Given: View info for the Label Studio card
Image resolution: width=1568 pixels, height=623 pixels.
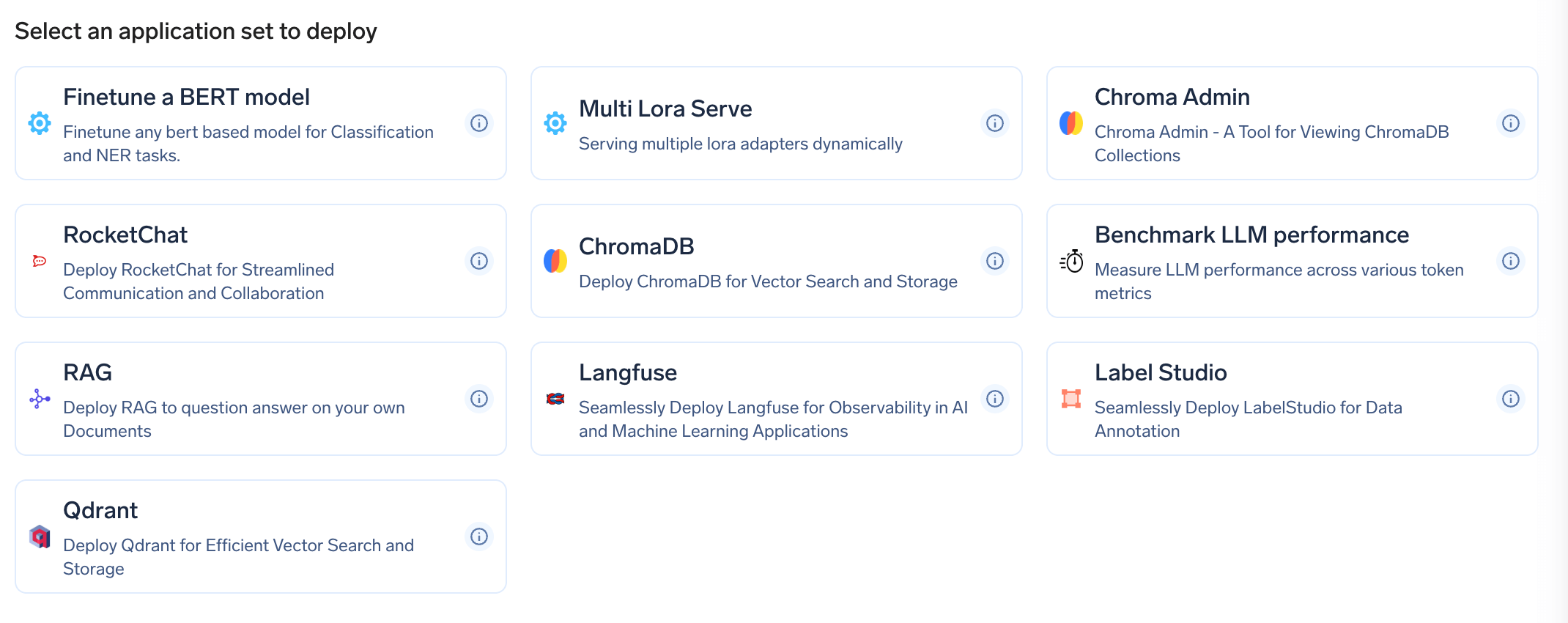Looking at the screenshot, I should point(1511,399).
